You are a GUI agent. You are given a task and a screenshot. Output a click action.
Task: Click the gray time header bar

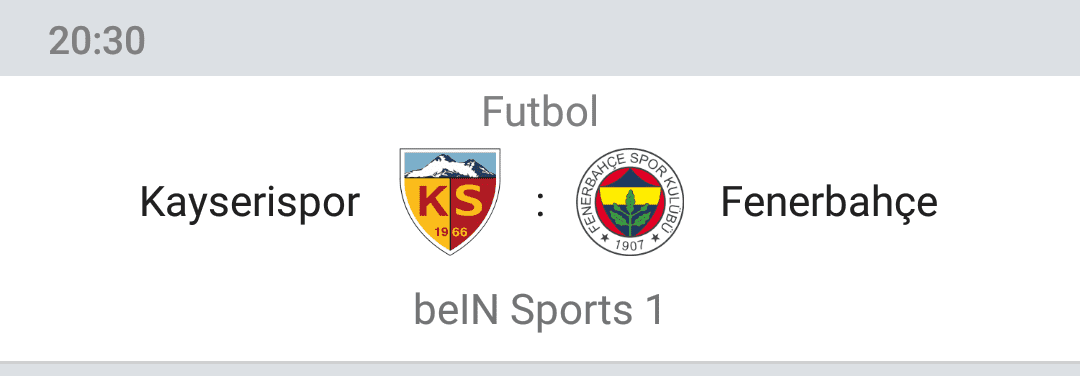click(540, 38)
